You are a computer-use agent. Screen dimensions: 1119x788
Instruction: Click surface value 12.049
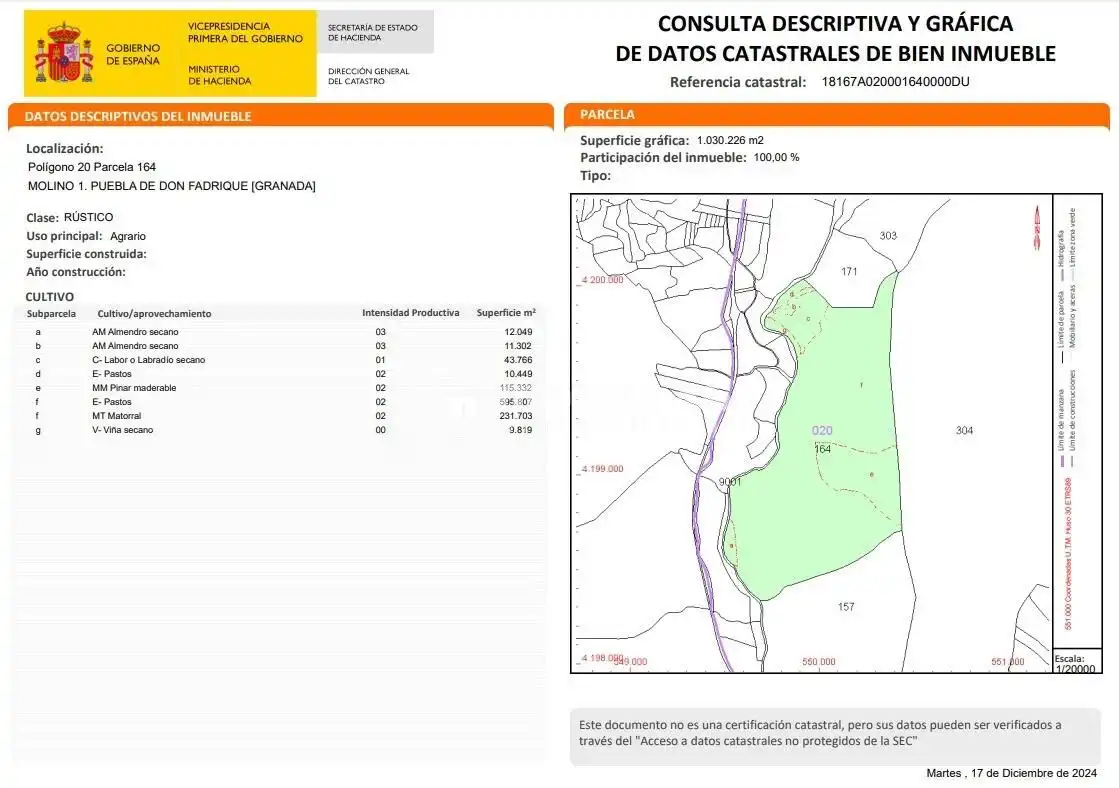pos(518,332)
